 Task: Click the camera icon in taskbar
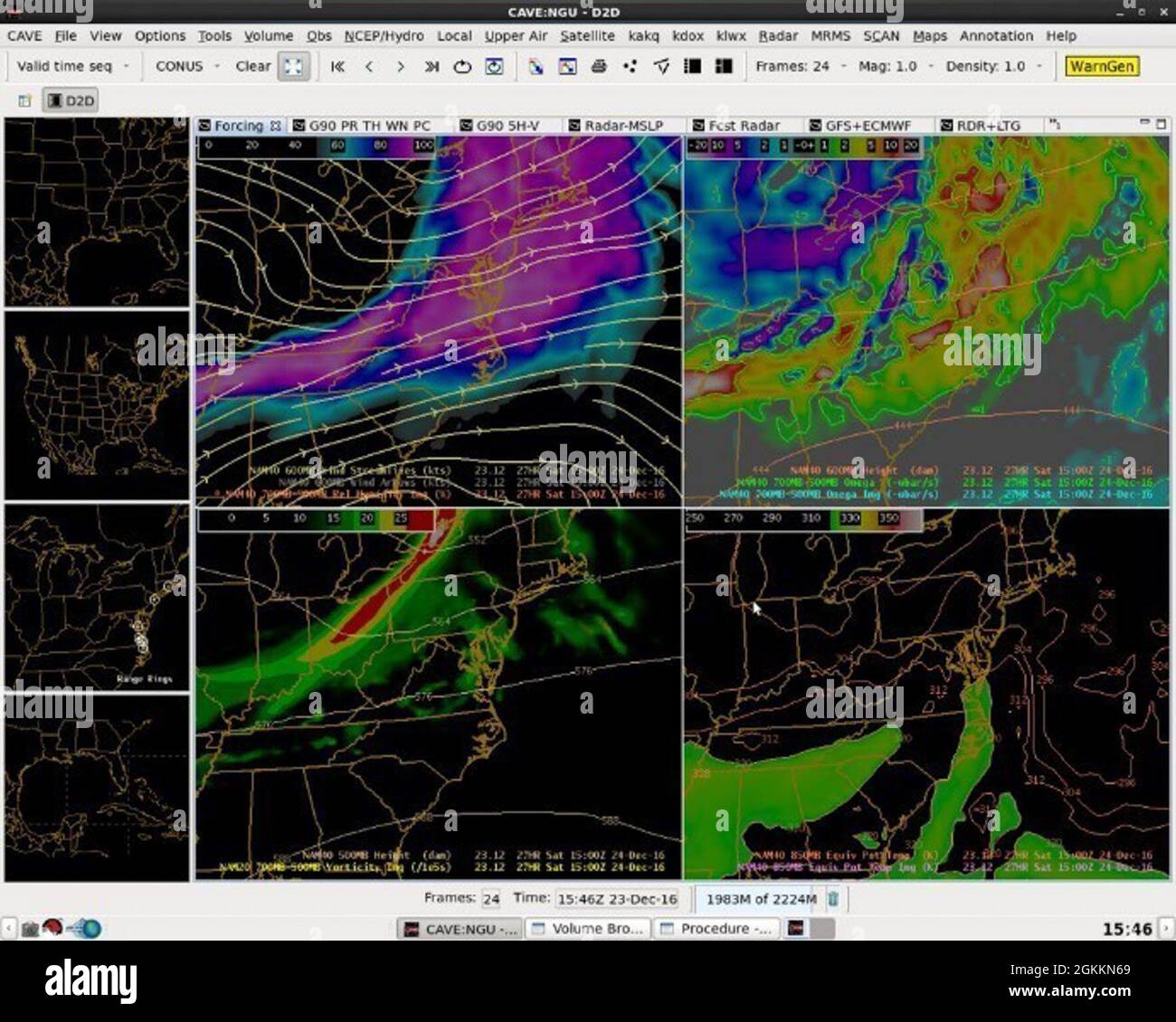[x=29, y=928]
